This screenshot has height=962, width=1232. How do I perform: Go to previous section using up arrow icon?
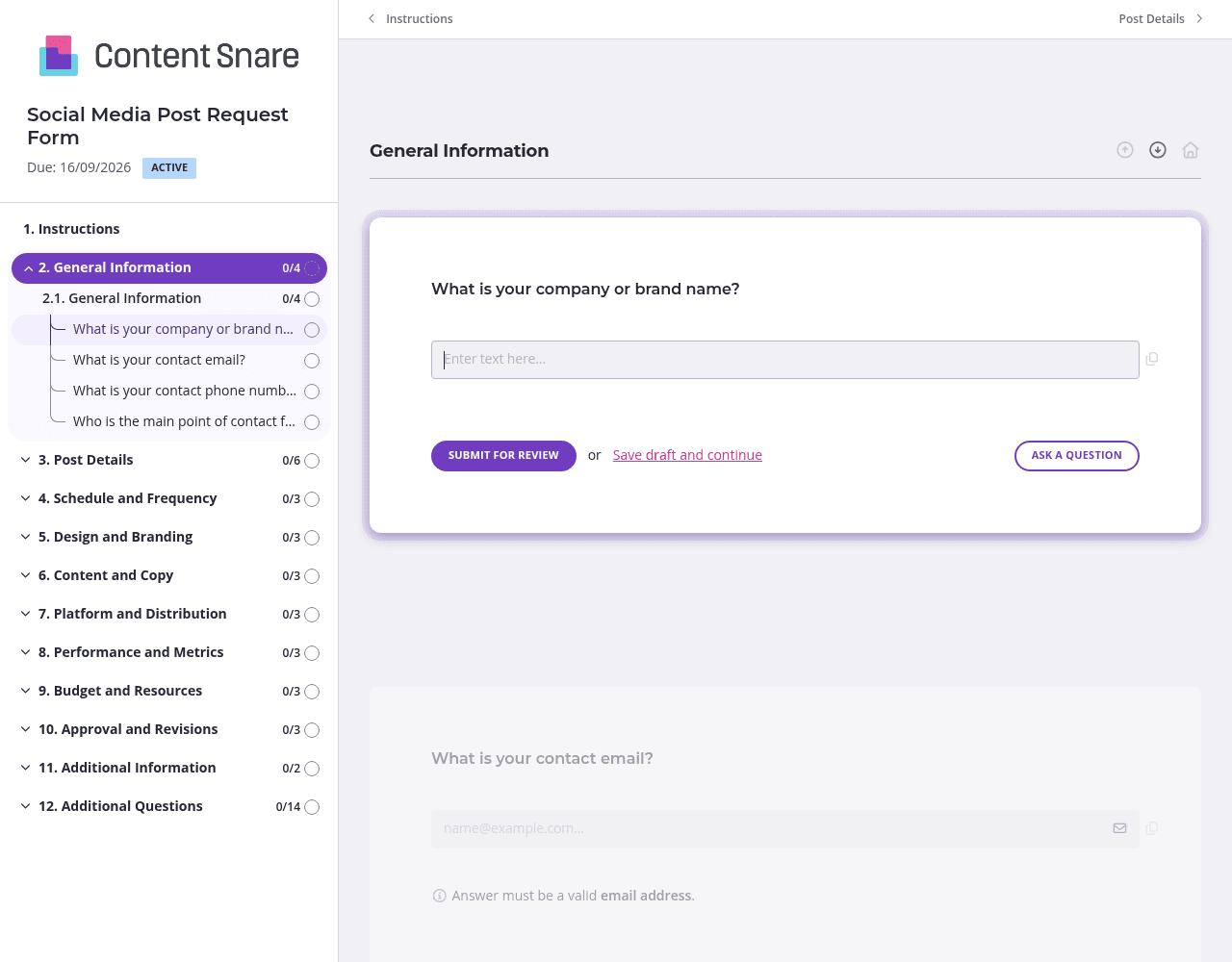tap(1125, 150)
